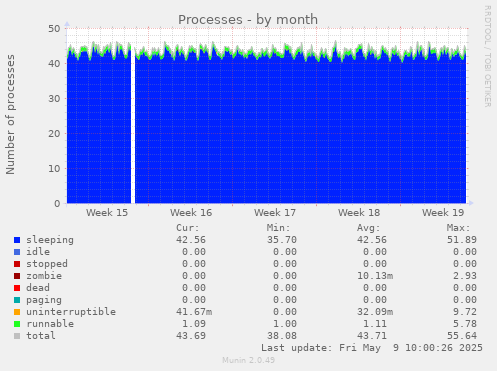Click the y-axis value 50
Image resolution: width=497 pixels, height=371 pixels.
click(54, 29)
